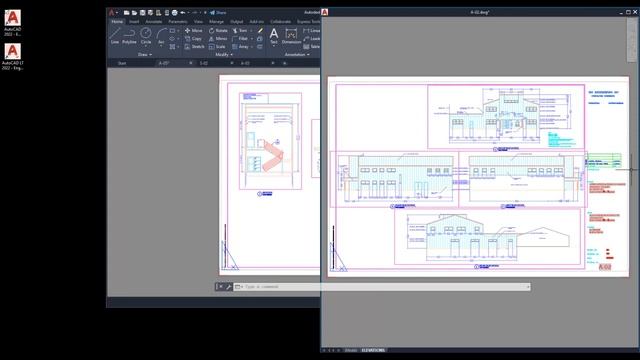Click the Save icon in Quick Access
The height and width of the screenshot is (360, 640).
tap(142, 13)
